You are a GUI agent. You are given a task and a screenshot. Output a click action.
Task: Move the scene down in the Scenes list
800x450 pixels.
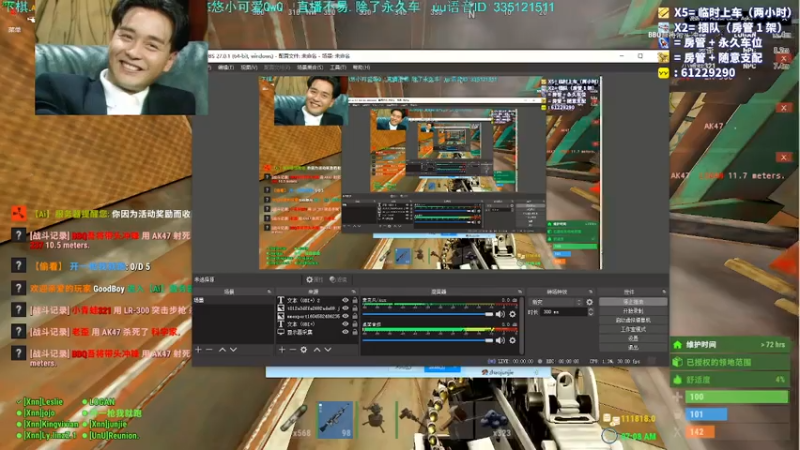(233, 349)
